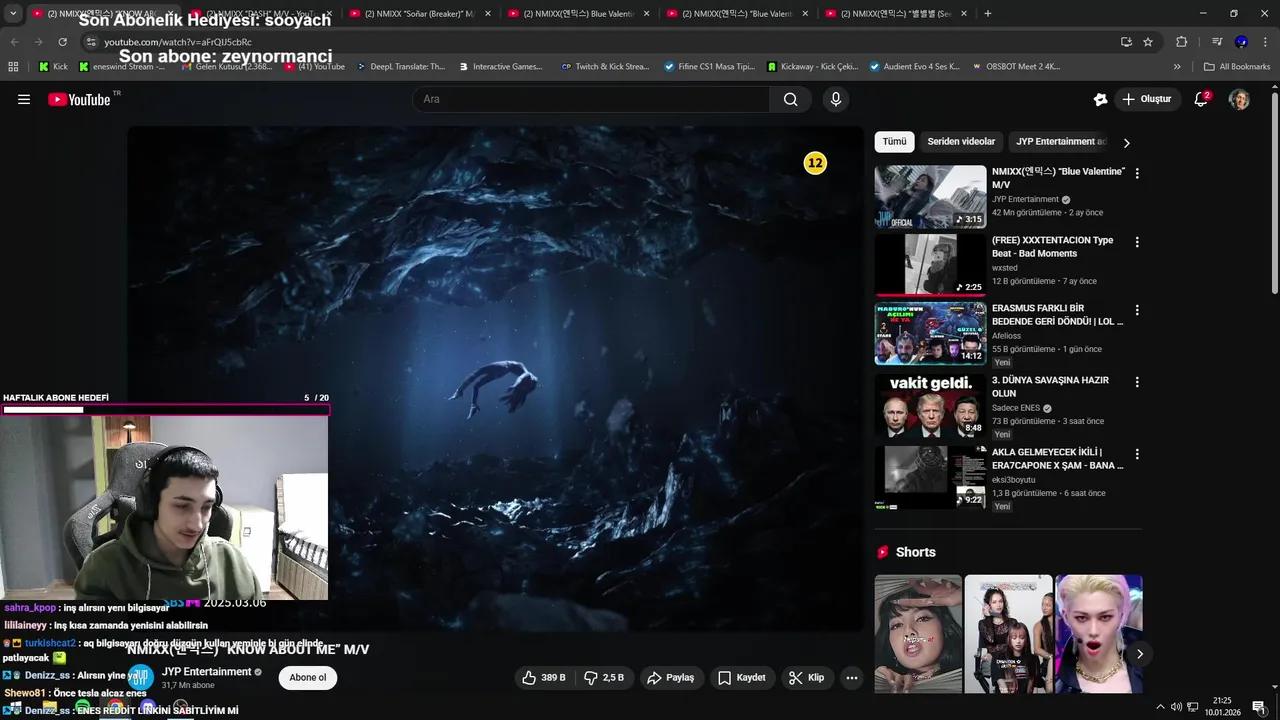Select the Seriden videolar chip

[961, 142]
